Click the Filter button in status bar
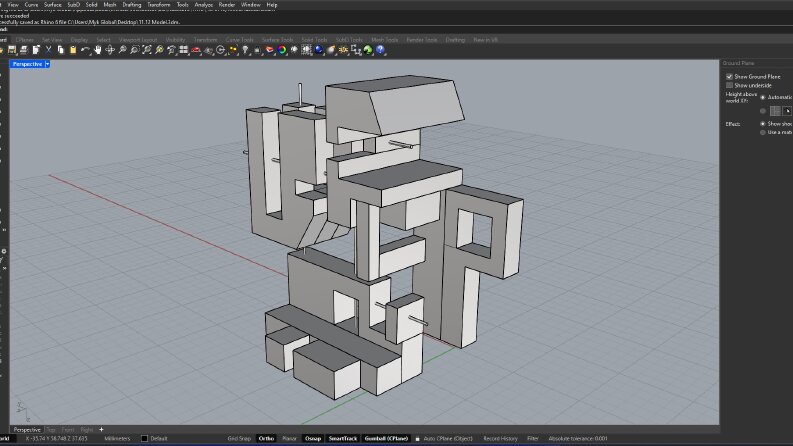The height and width of the screenshot is (446, 793). 533,438
